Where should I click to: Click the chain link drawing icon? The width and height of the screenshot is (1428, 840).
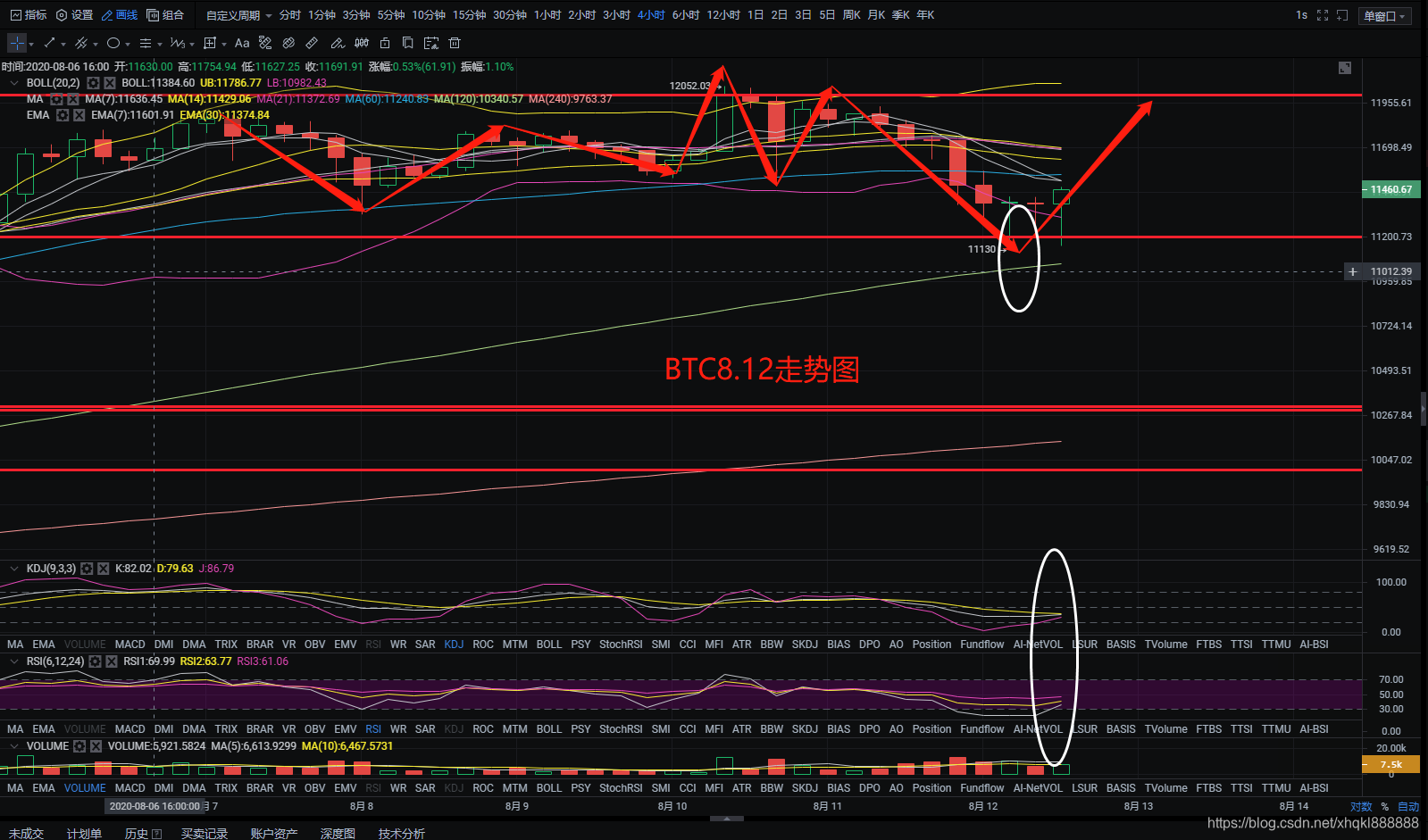[288, 43]
